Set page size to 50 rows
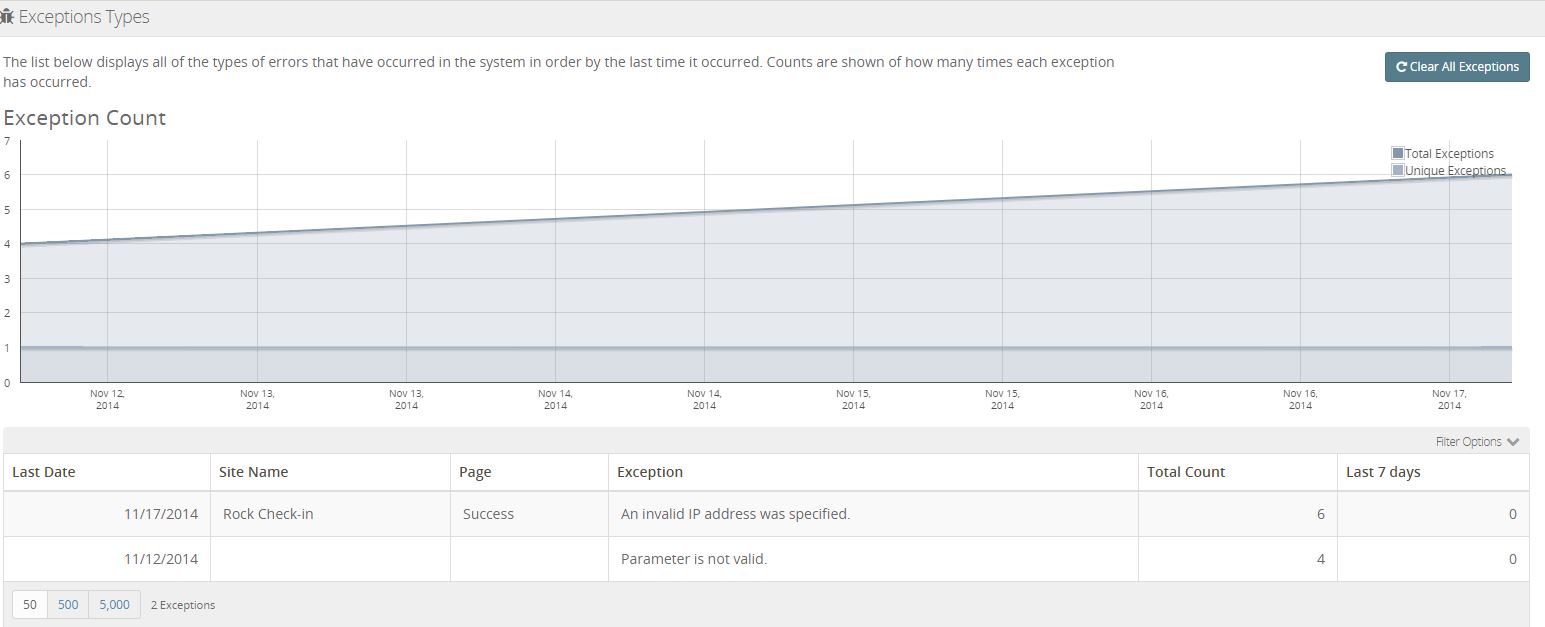 click(x=30, y=604)
